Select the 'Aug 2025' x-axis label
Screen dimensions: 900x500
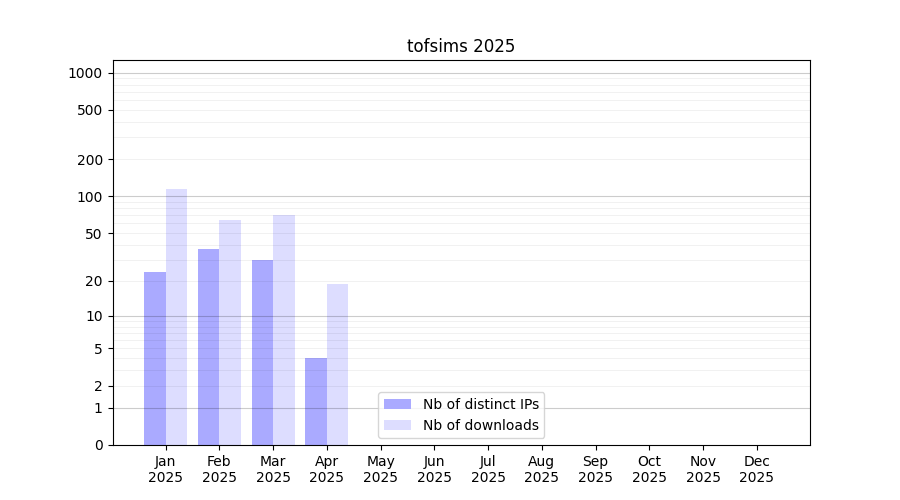541,469
